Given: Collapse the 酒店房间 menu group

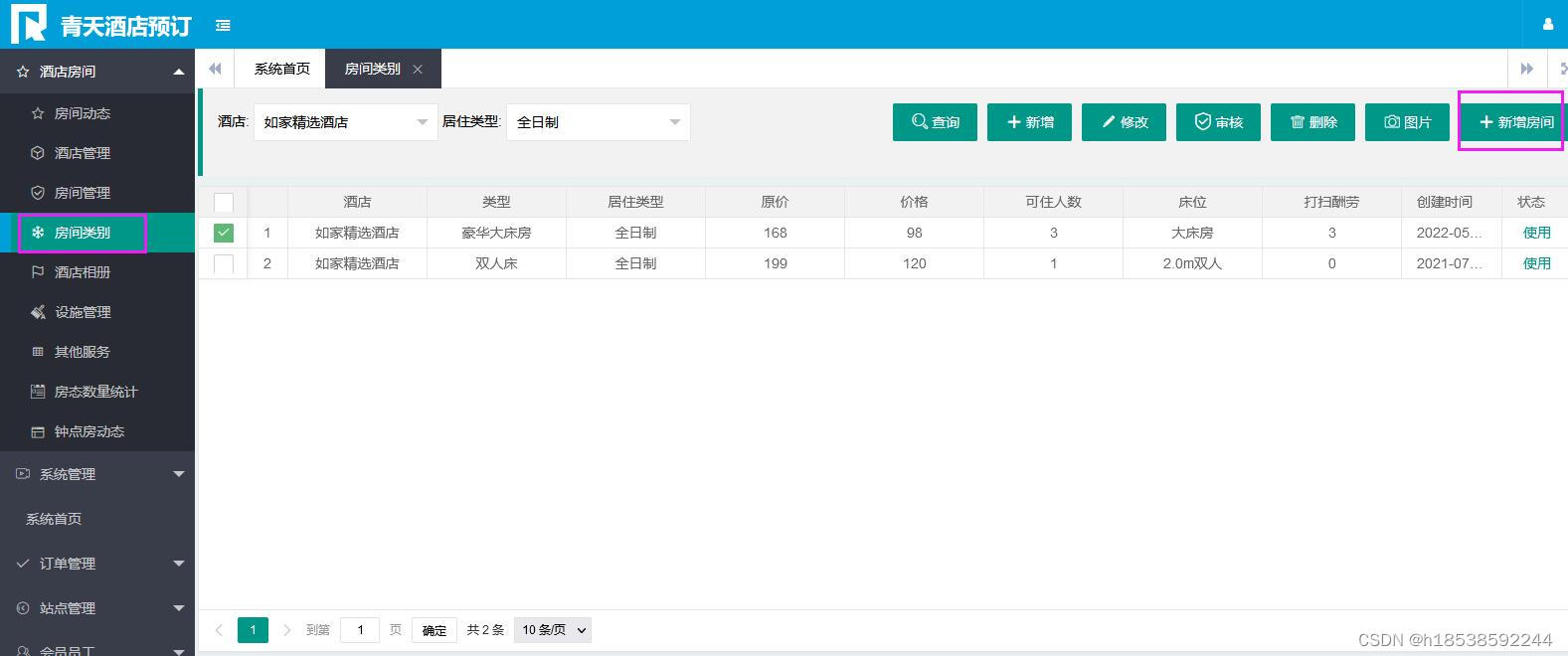Looking at the screenshot, I should point(97,72).
